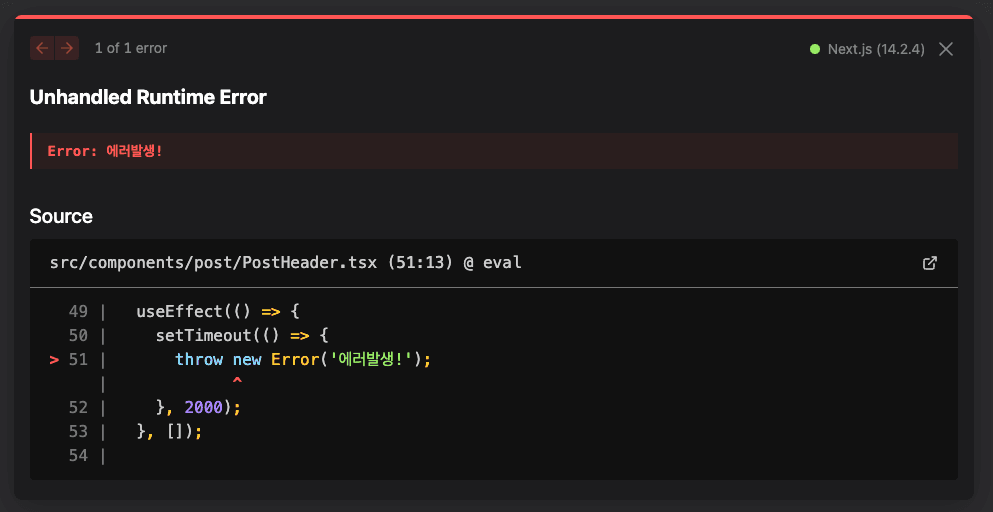Click the Next.js (14.2.4) version label
Image resolution: width=993 pixels, height=512 pixels.
coord(876,49)
